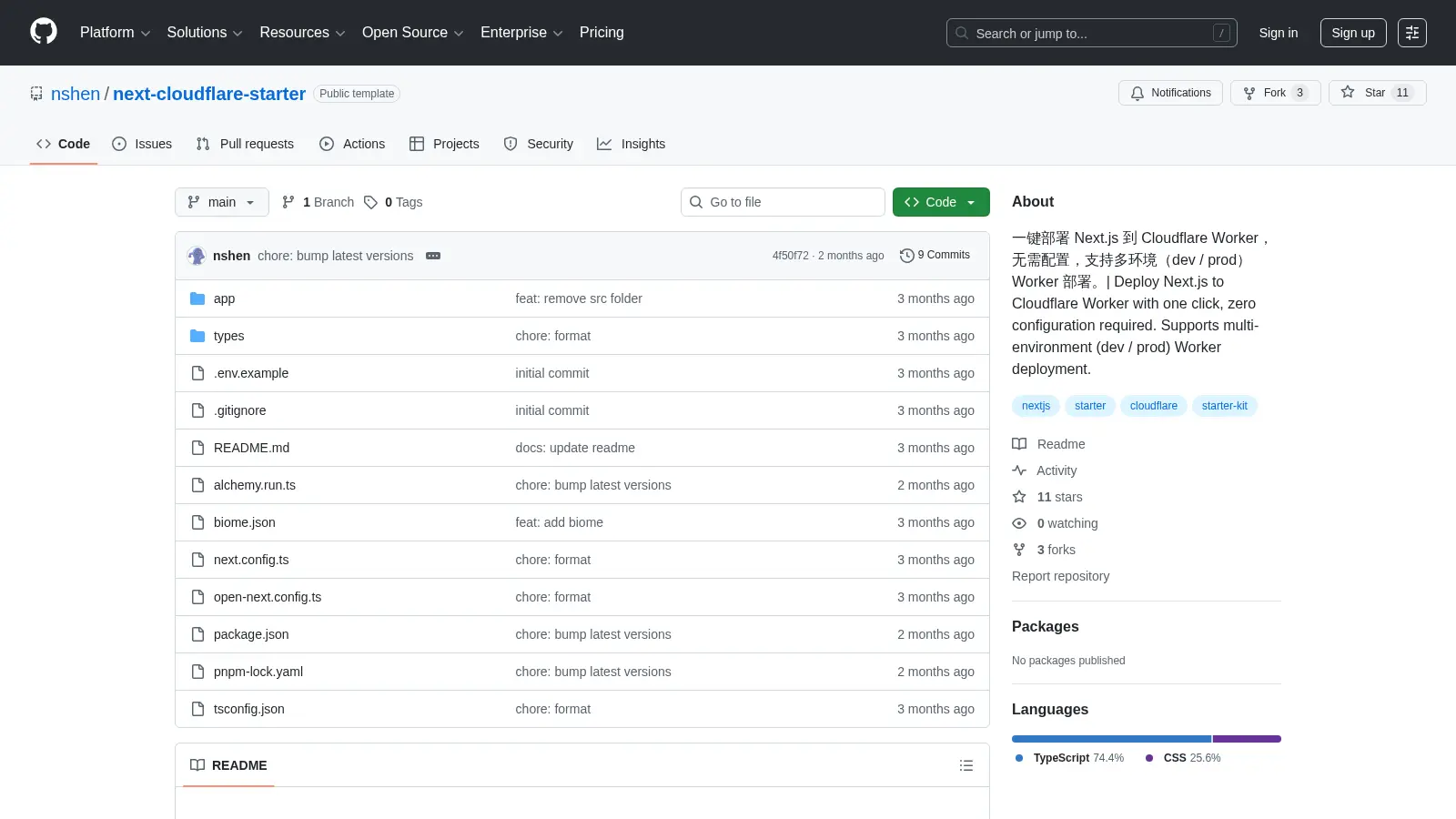Focus the Go to file field
1456x819 pixels.
click(783, 202)
